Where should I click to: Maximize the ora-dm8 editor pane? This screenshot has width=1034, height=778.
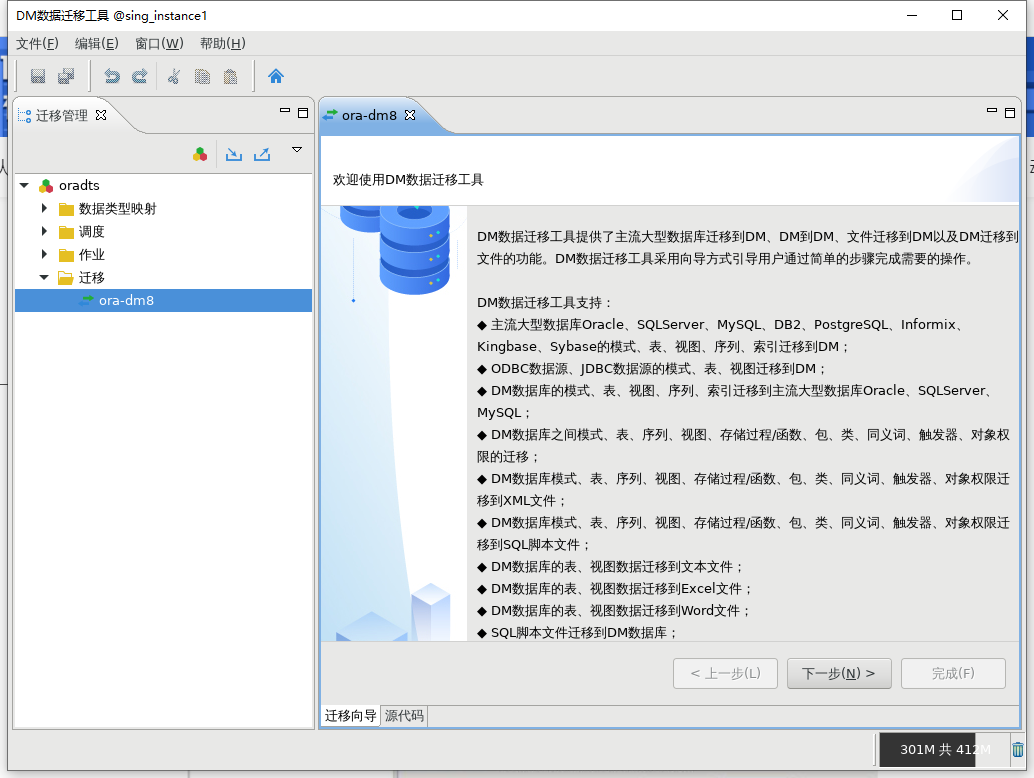(1010, 113)
